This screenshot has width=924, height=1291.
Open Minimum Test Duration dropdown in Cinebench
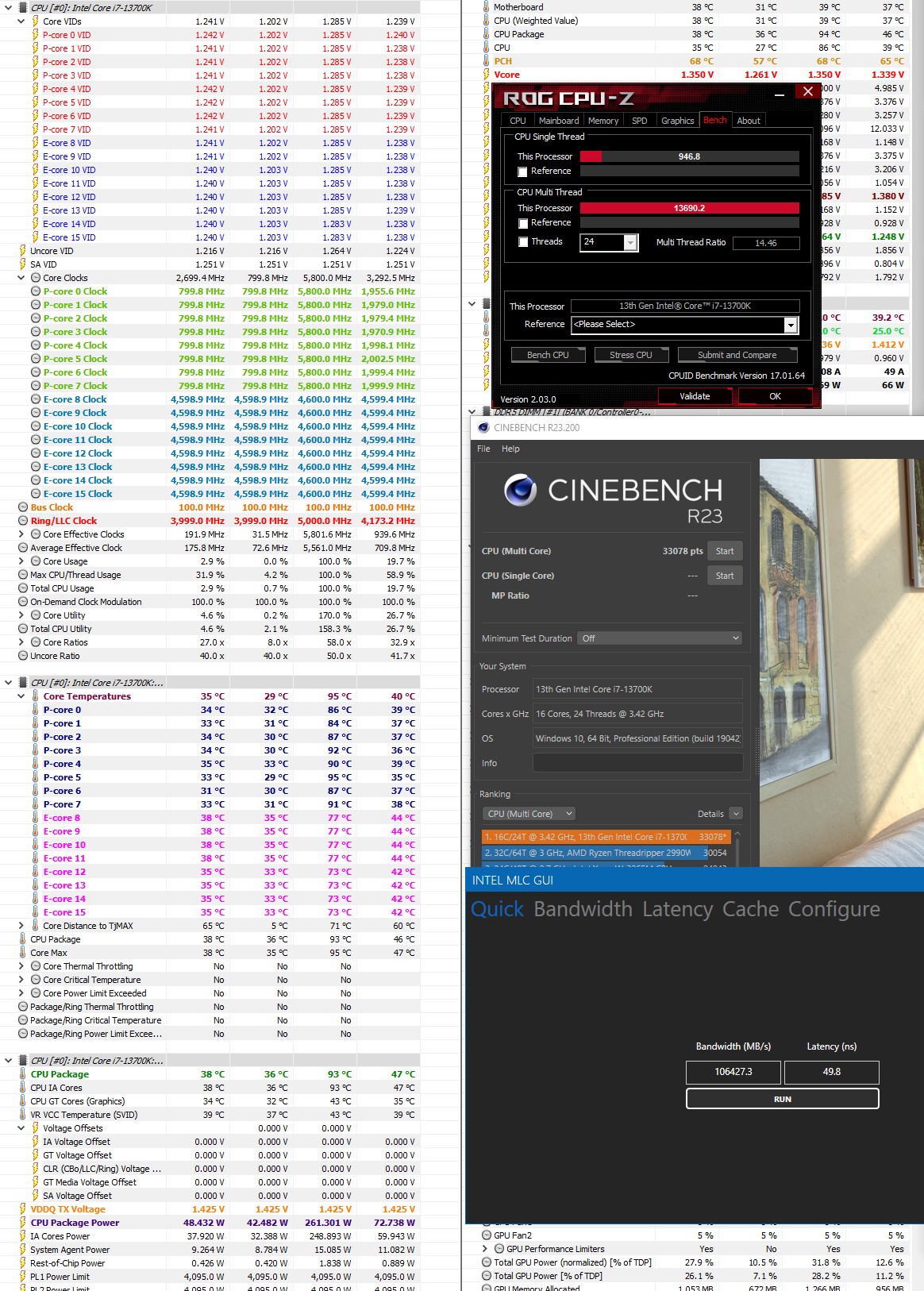coord(660,638)
